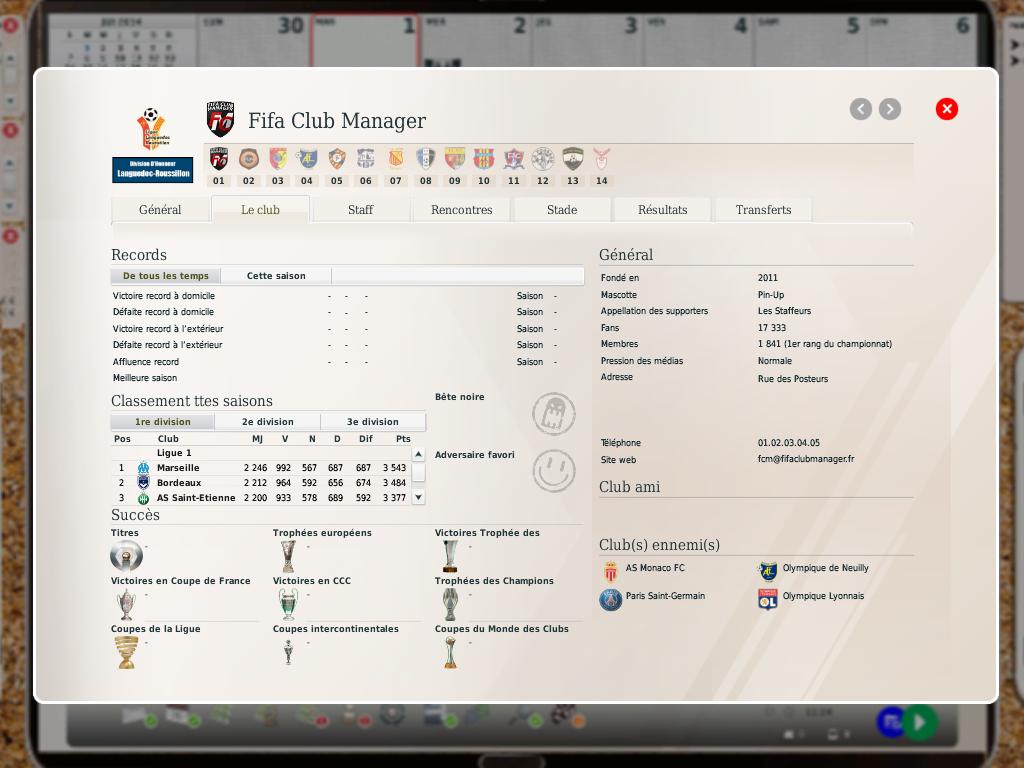Select club crest number 14

click(x=601, y=159)
